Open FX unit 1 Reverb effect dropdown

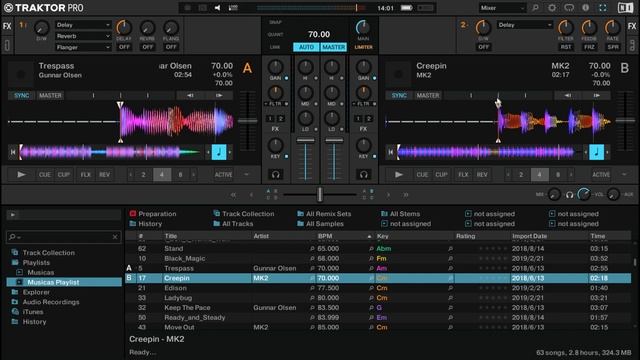pos(83,36)
